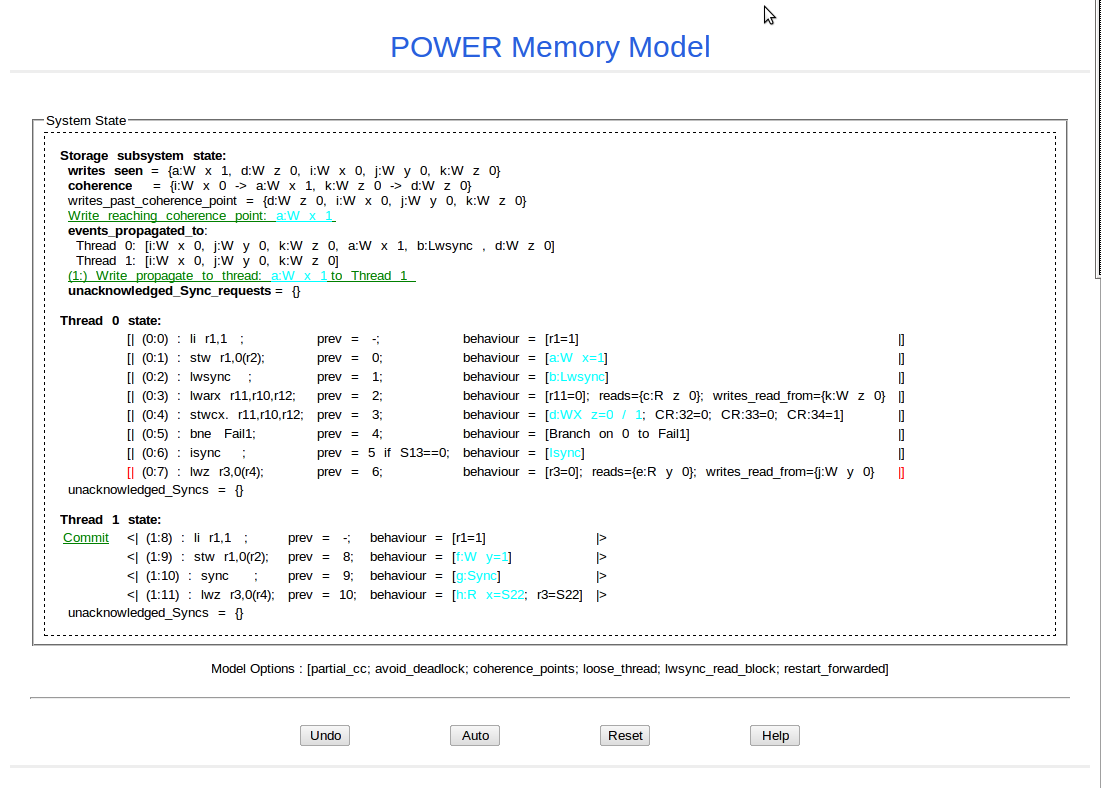
Task: Click the Commit link in Thread 1
Action: click(x=86, y=538)
